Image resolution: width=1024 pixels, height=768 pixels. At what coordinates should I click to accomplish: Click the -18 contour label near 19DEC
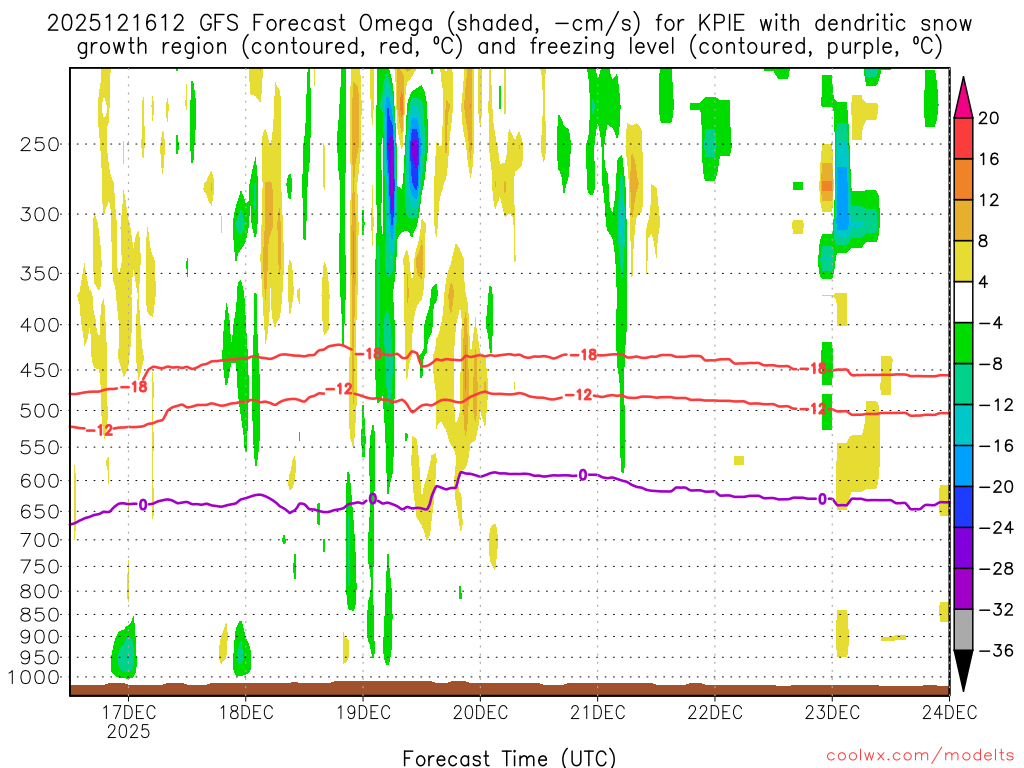click(x=368, y=353)
